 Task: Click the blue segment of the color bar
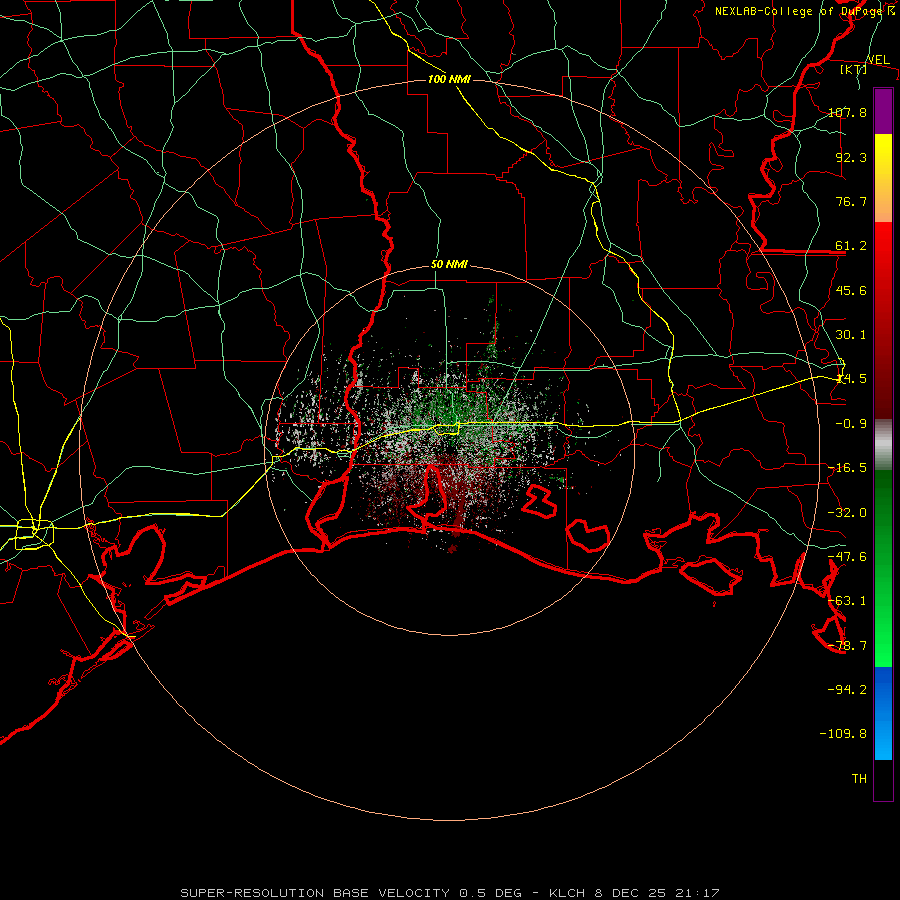point(883,713)
